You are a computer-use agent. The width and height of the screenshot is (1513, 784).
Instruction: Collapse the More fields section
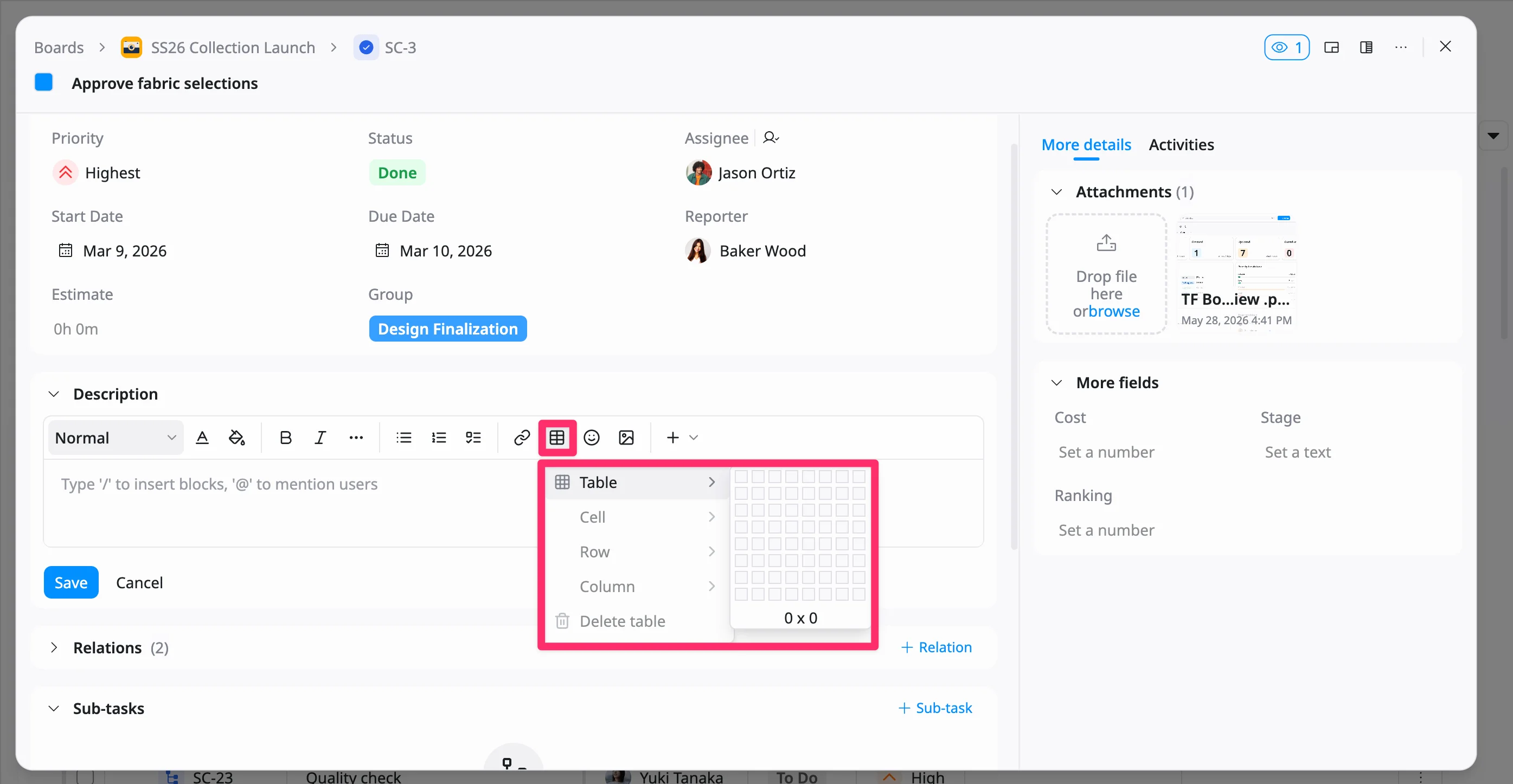(x=1056, y=383)
